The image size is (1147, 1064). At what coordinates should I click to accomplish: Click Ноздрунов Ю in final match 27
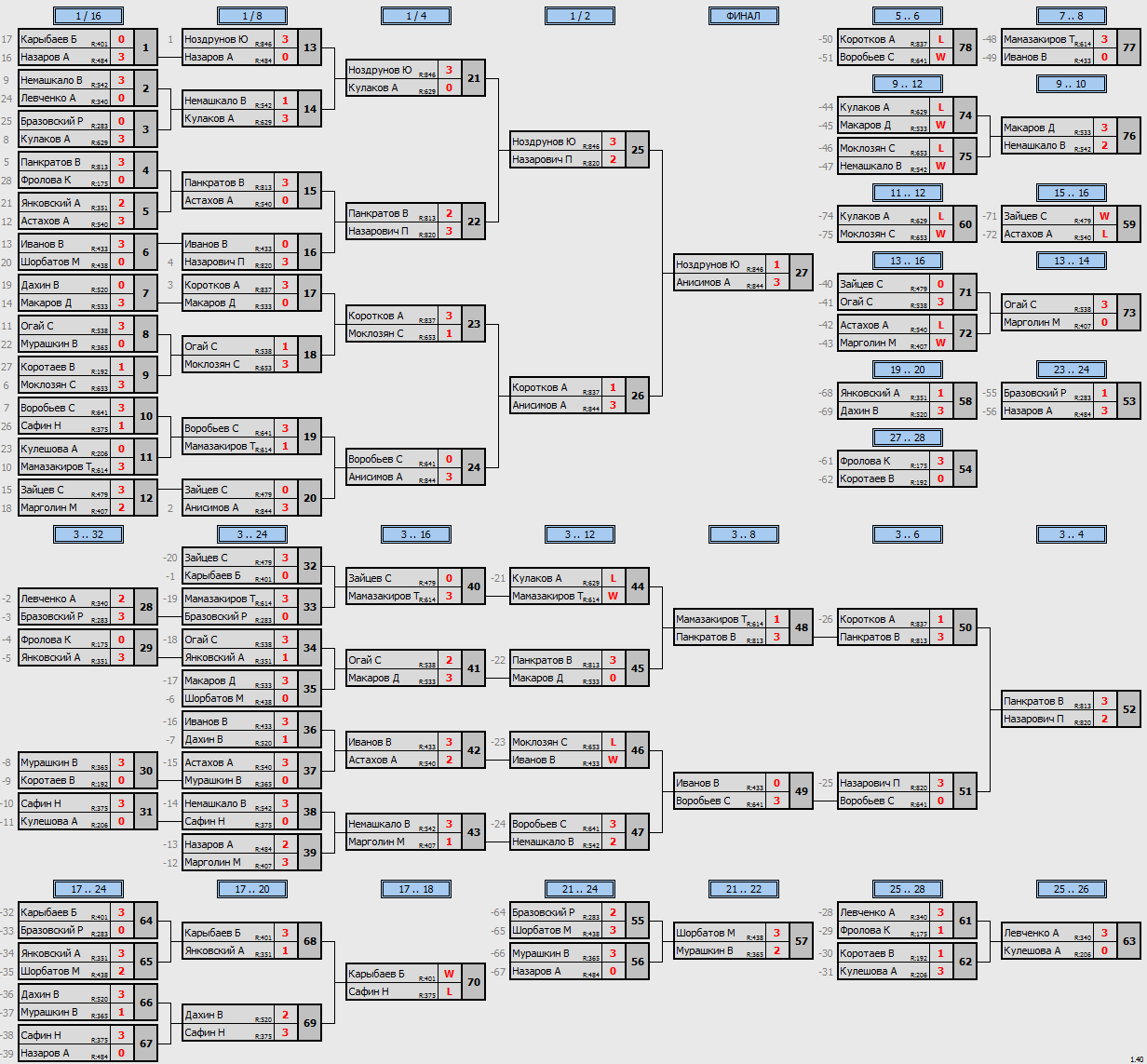pos(708,264)
